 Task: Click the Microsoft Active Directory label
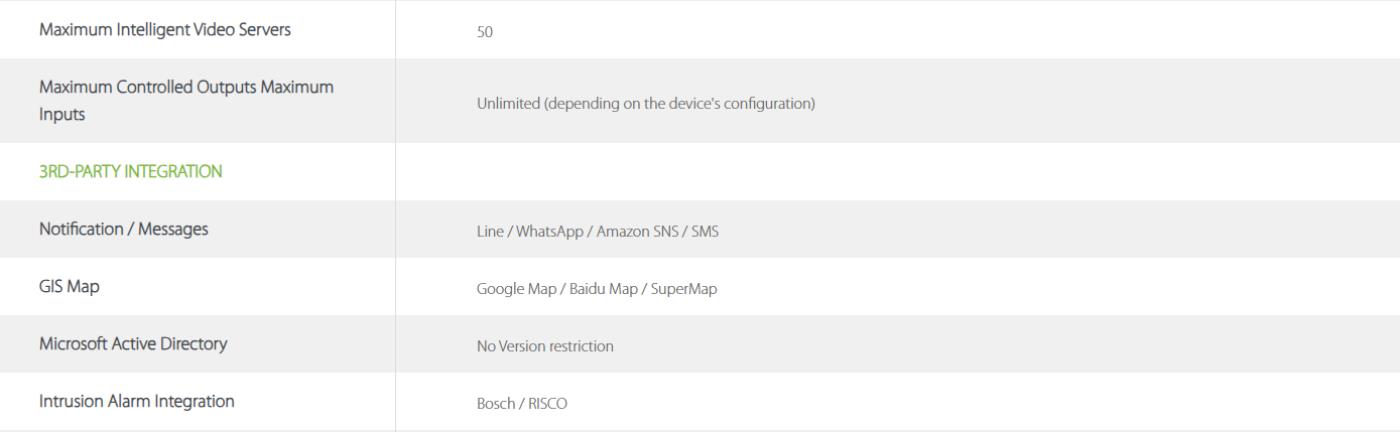coord(133,344)
